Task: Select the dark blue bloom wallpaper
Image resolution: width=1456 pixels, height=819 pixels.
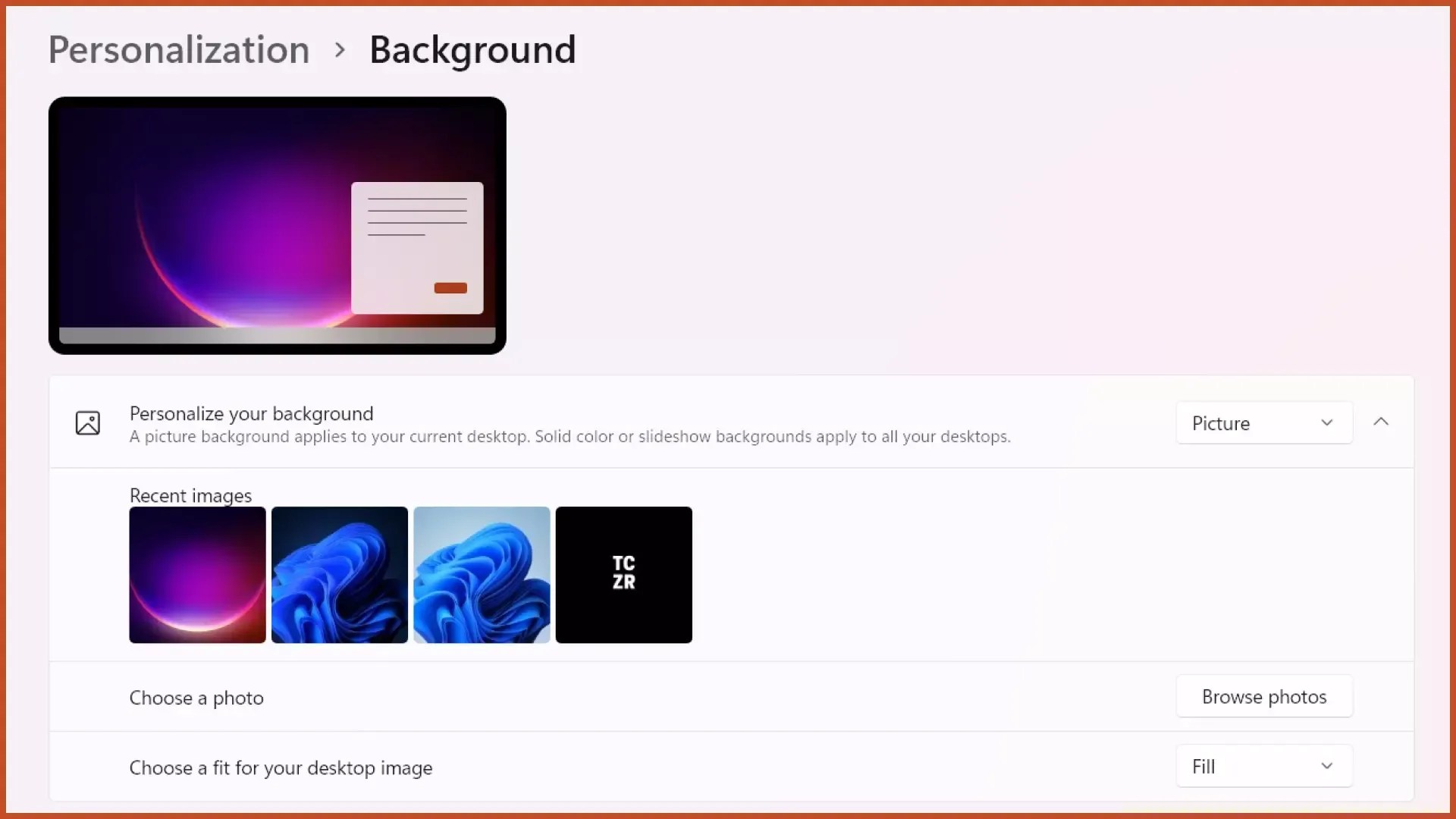Action: pos(339,575)
